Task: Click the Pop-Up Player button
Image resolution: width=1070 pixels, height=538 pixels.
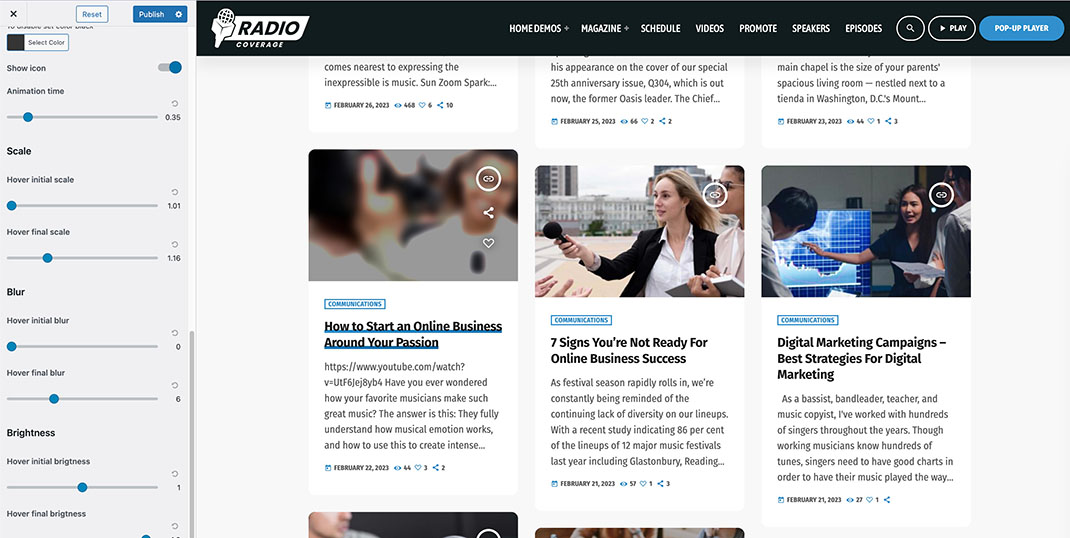Action: tap(1021, 29)
